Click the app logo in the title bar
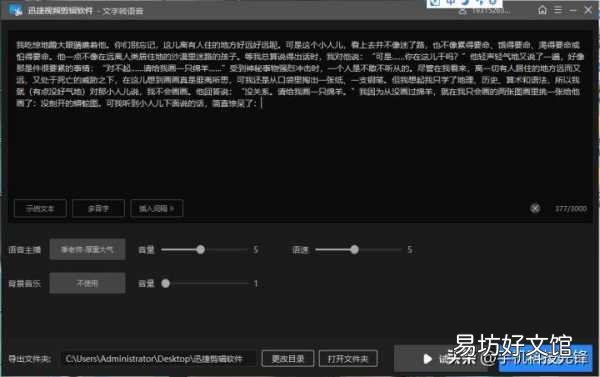This screenshot has height=377, width=600. [x=15, y=10]
